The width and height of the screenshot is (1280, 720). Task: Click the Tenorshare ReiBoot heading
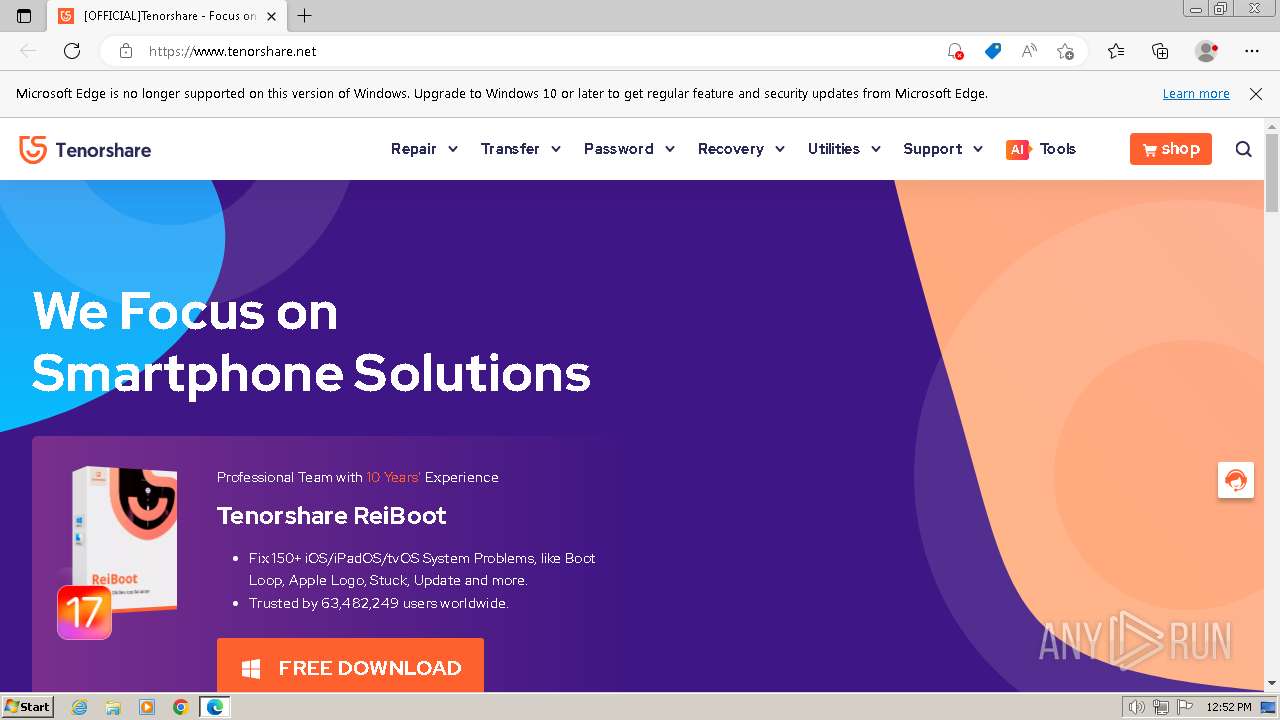[331, 516]
